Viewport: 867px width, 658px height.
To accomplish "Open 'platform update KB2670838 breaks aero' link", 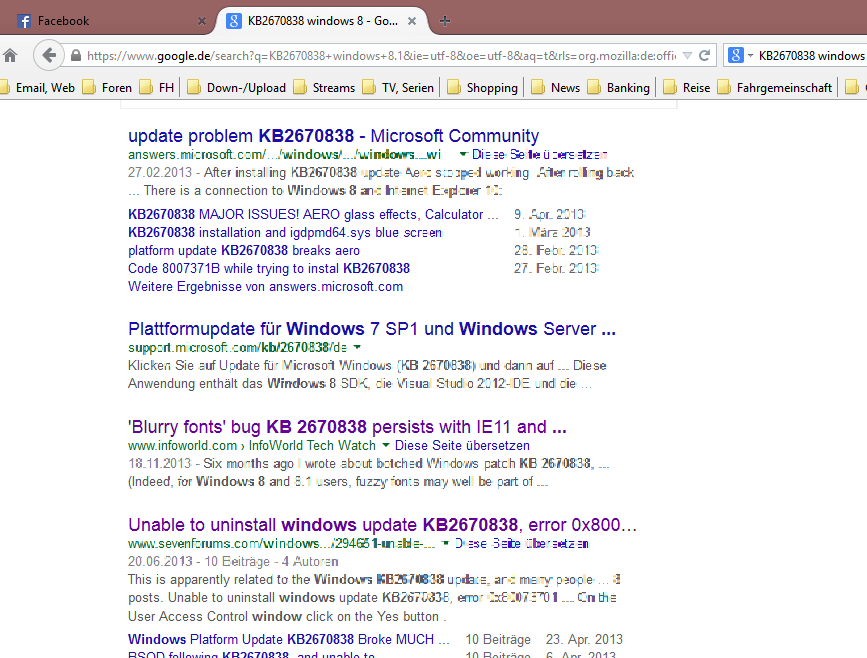I will pos(244,250).
